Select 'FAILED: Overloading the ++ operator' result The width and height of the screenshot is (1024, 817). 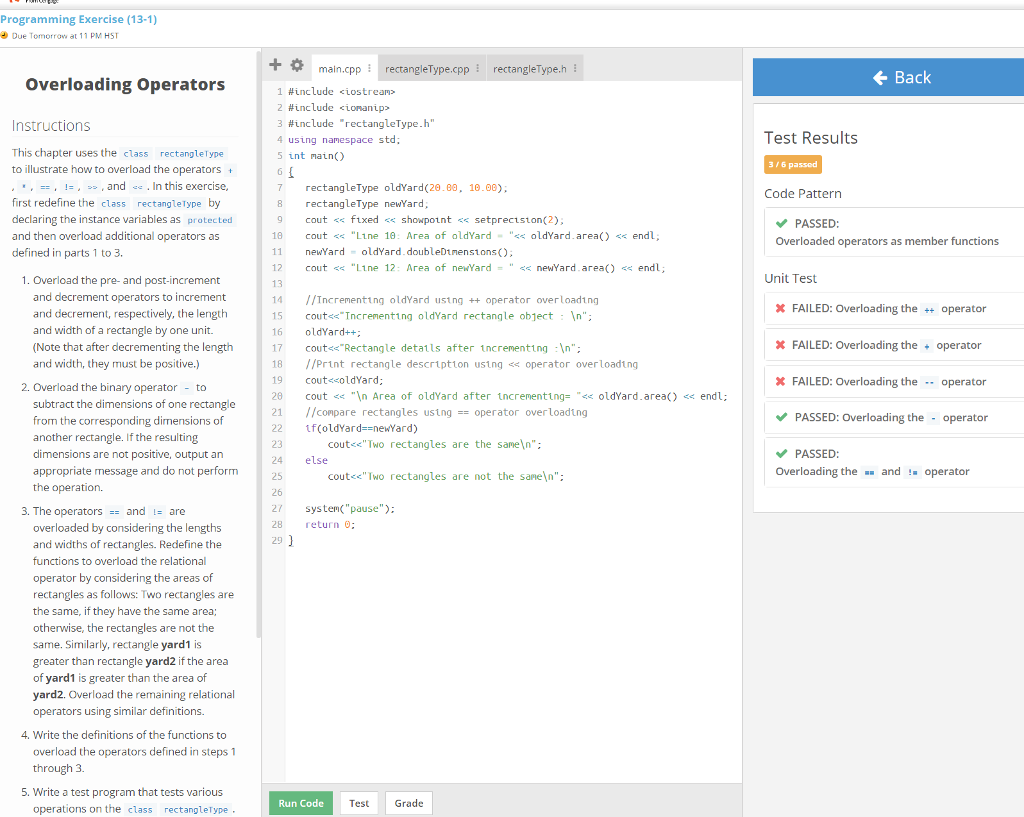point(894,308)
